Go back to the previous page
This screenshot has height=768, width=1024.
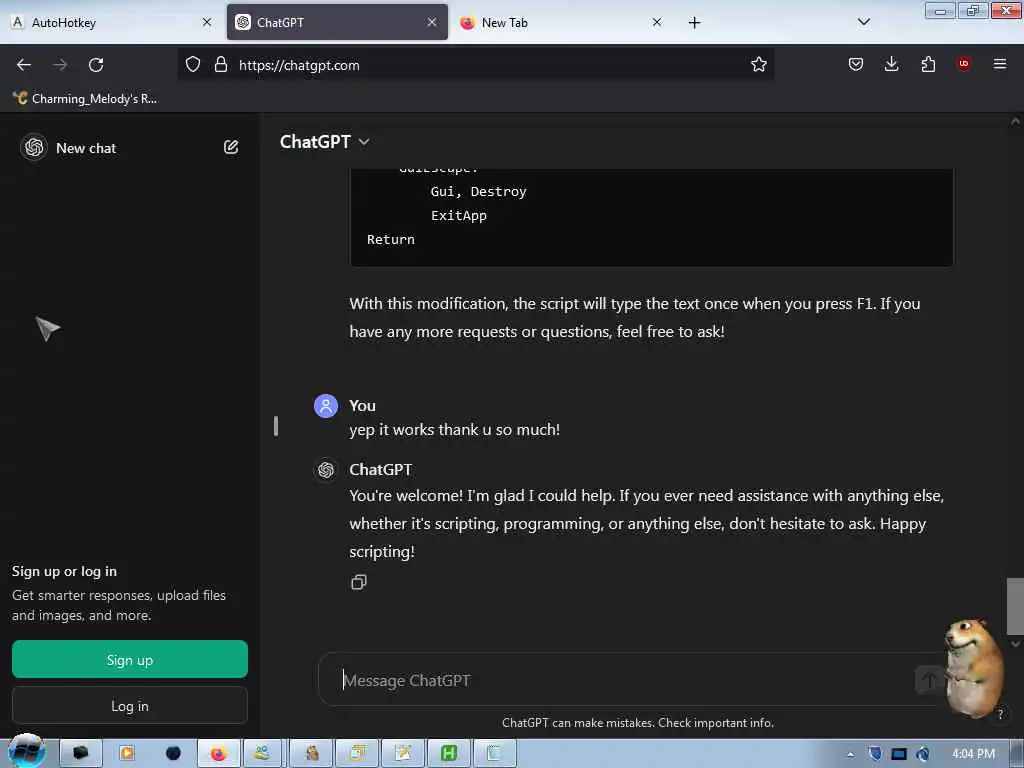pos(24,65)
